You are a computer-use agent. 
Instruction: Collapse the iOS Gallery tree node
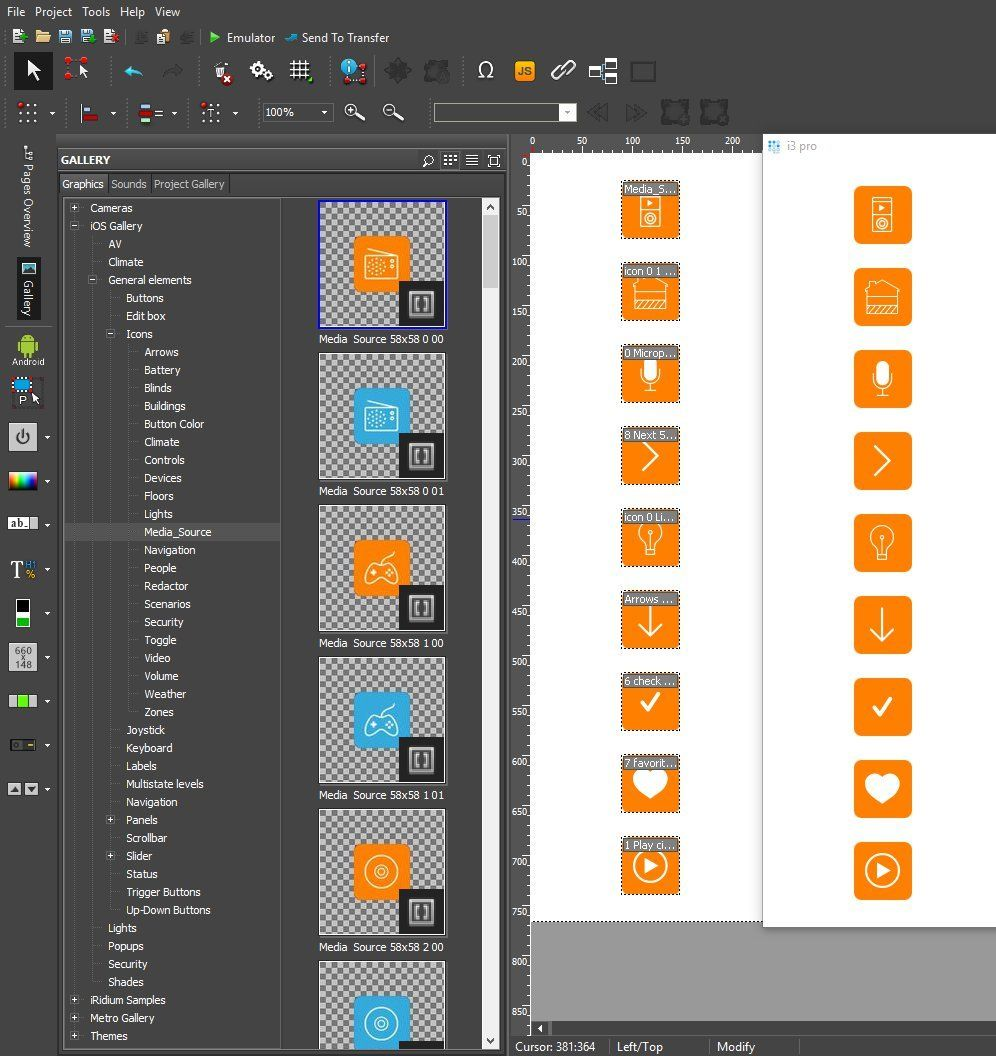click(75, 226)
